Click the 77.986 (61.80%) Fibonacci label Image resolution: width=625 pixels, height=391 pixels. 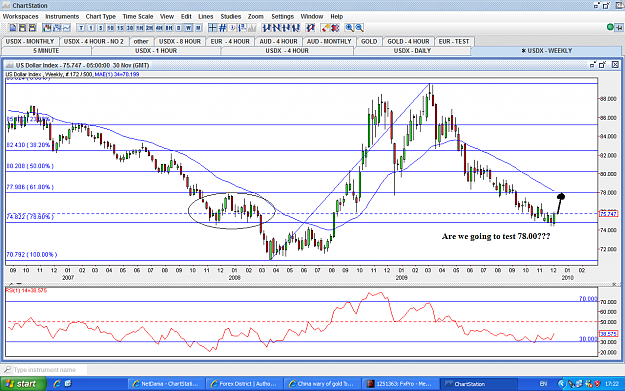click(30, 187)
